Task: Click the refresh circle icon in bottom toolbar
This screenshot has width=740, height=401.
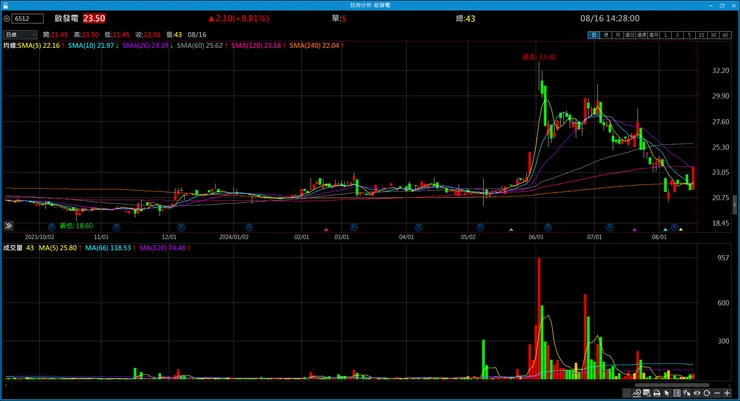Action: point(706,393)
